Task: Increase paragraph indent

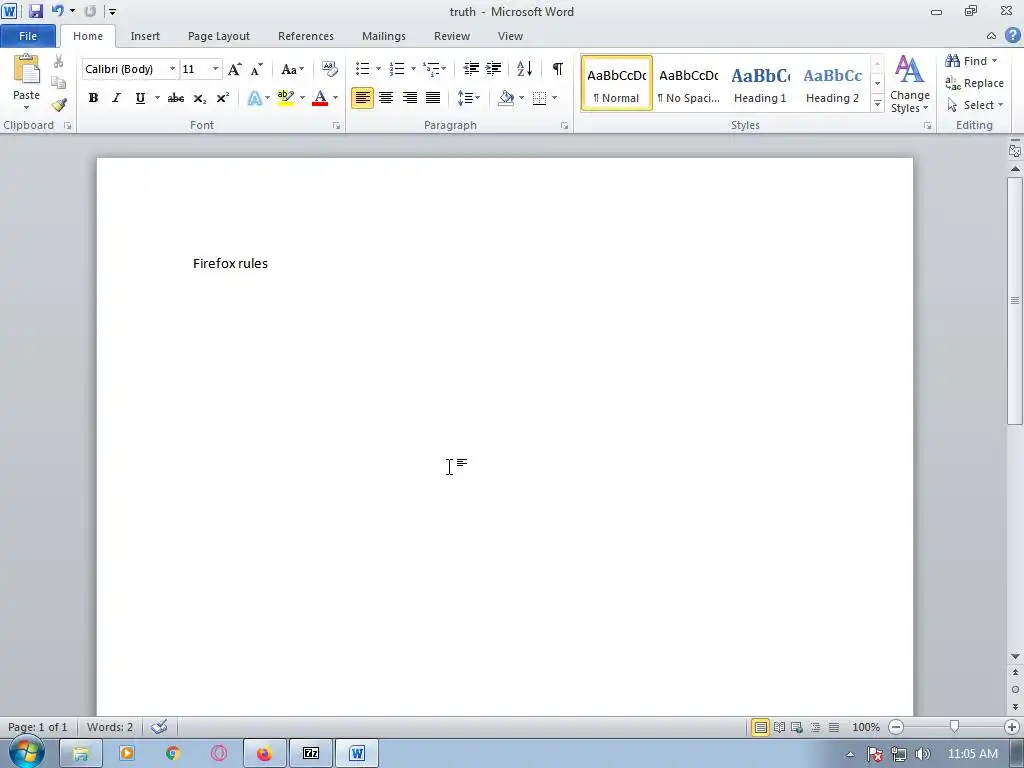Action: coord(494,69)
